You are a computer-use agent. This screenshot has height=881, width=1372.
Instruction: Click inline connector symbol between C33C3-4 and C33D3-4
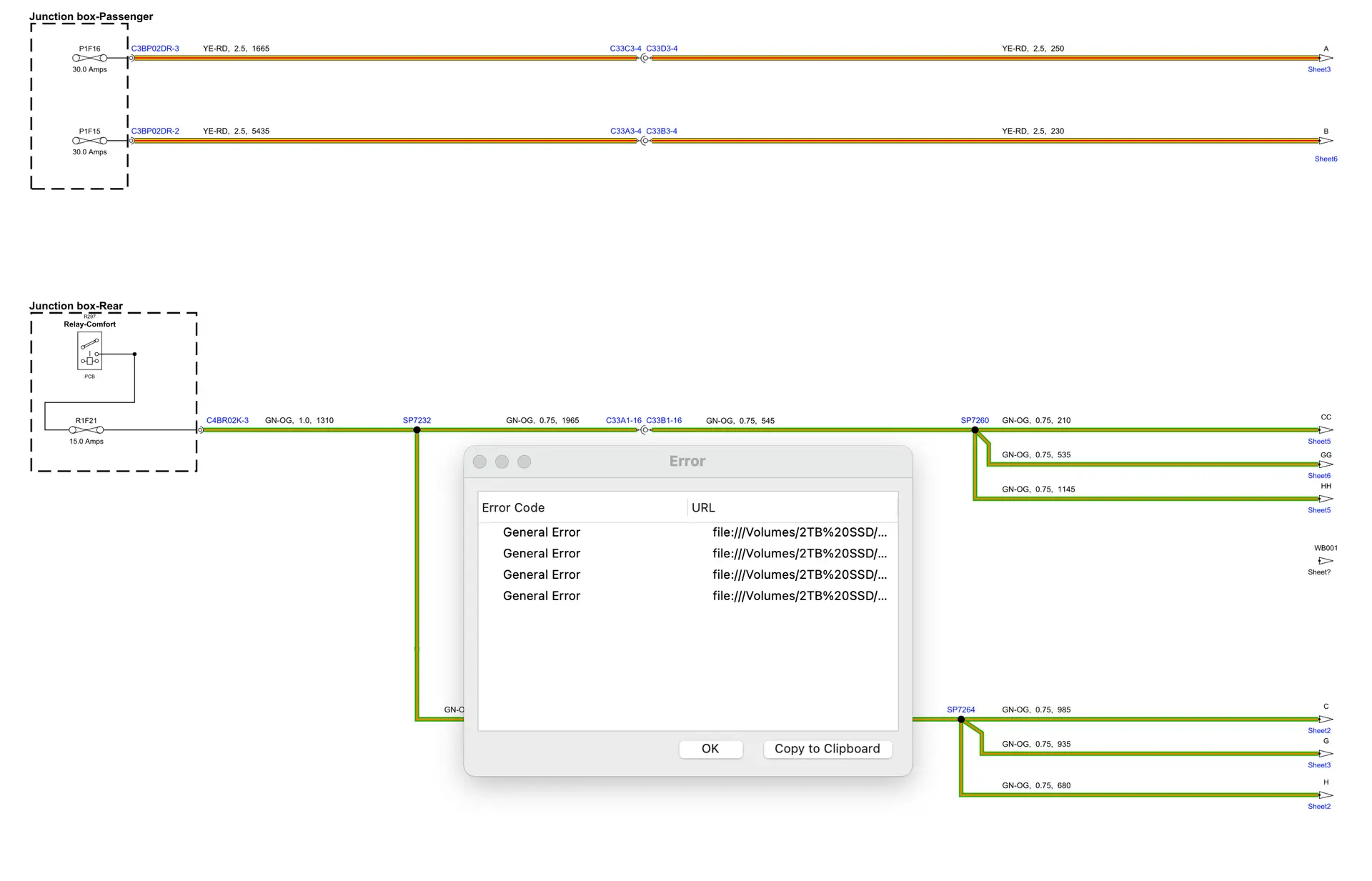click(645, 58)
